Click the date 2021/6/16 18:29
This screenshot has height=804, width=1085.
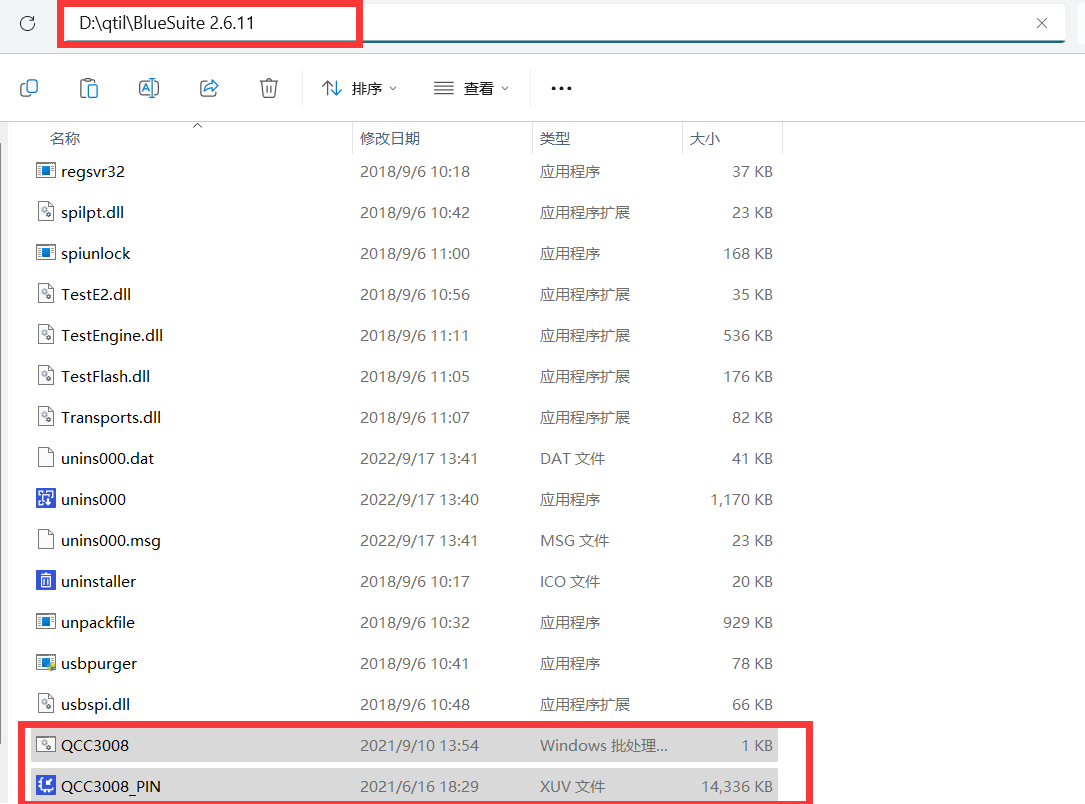[419, 786]
